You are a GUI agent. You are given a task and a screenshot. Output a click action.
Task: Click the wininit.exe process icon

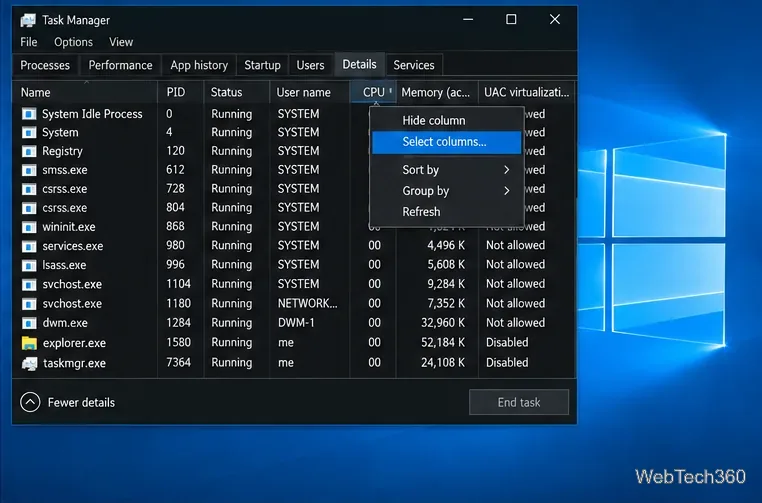[29, 227]
